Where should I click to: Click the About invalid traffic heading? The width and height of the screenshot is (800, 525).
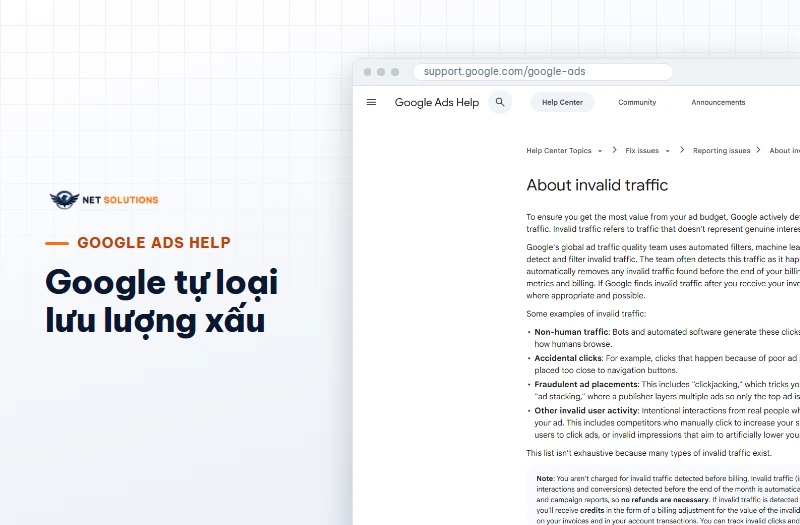point(597,185)
